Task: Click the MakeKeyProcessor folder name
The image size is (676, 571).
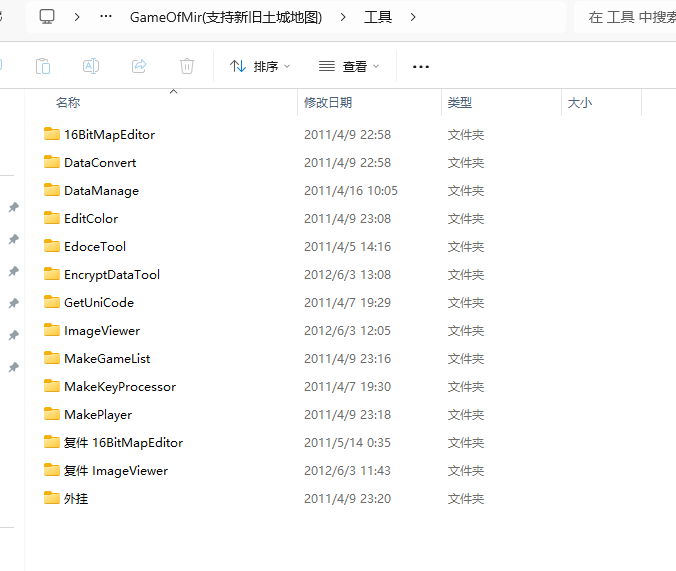Action: click(x=120, y=387)
